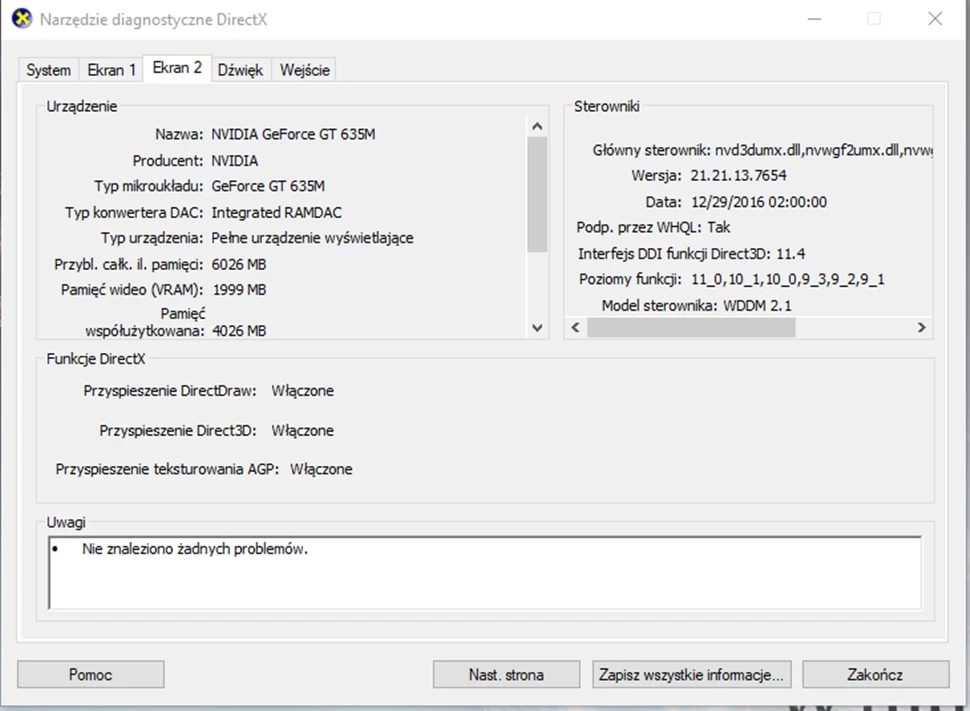The height and width of the screenshot is (711, 970).
Task: Click the WHQL Tak value
Action: 718,228
